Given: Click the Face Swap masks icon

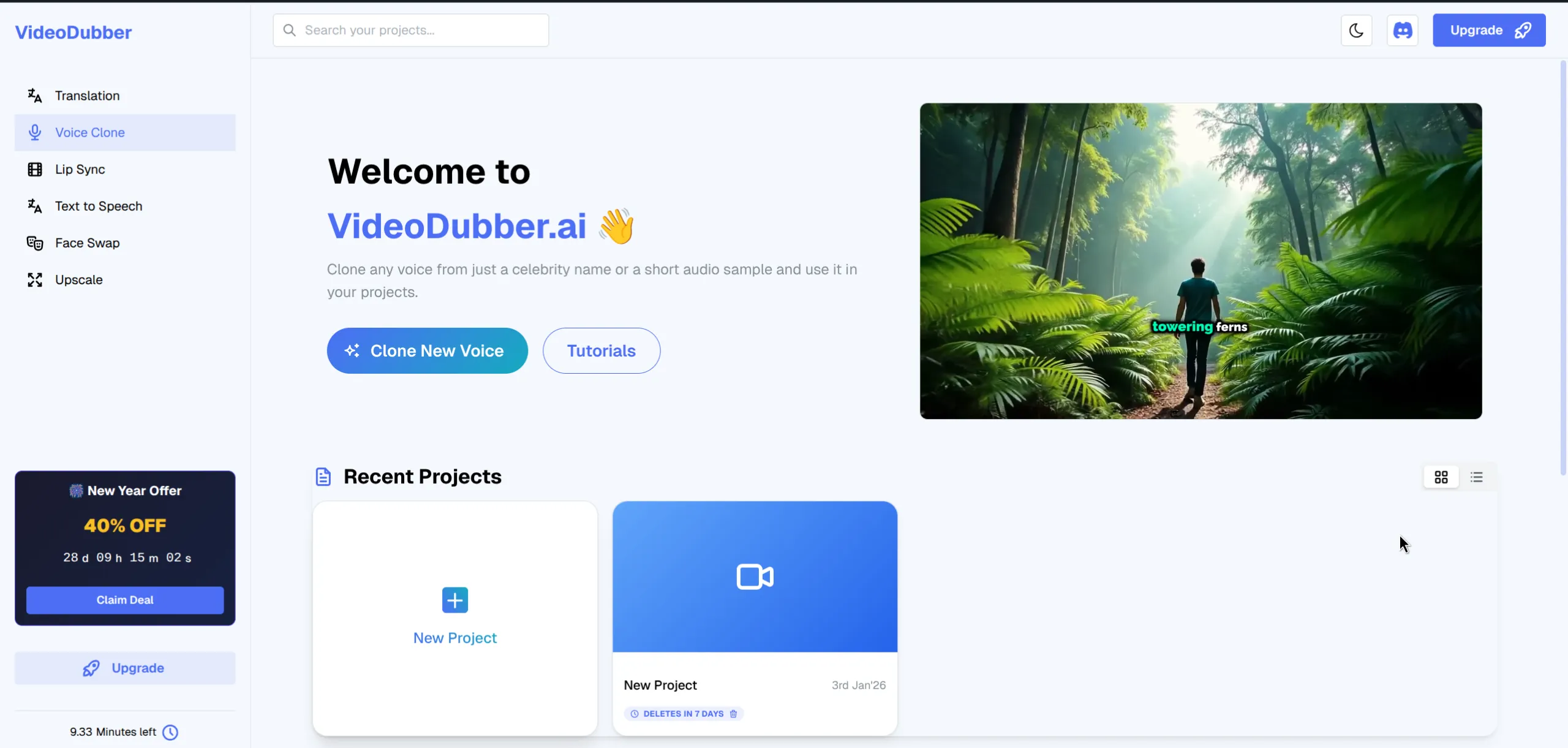Looking at the screenshot, I should coord(35,243).
